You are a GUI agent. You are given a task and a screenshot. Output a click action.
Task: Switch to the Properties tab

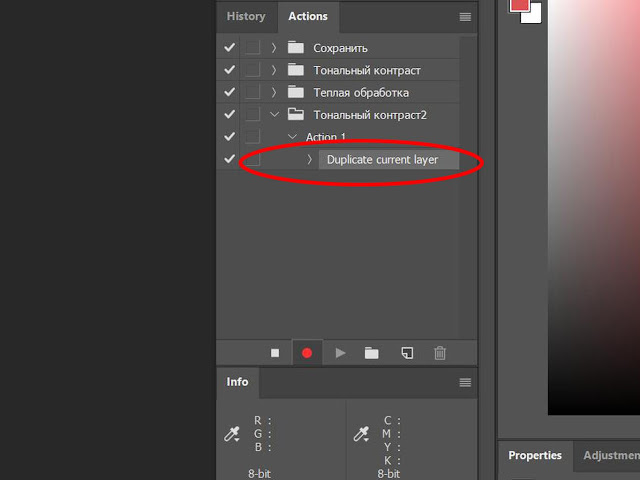535,455
